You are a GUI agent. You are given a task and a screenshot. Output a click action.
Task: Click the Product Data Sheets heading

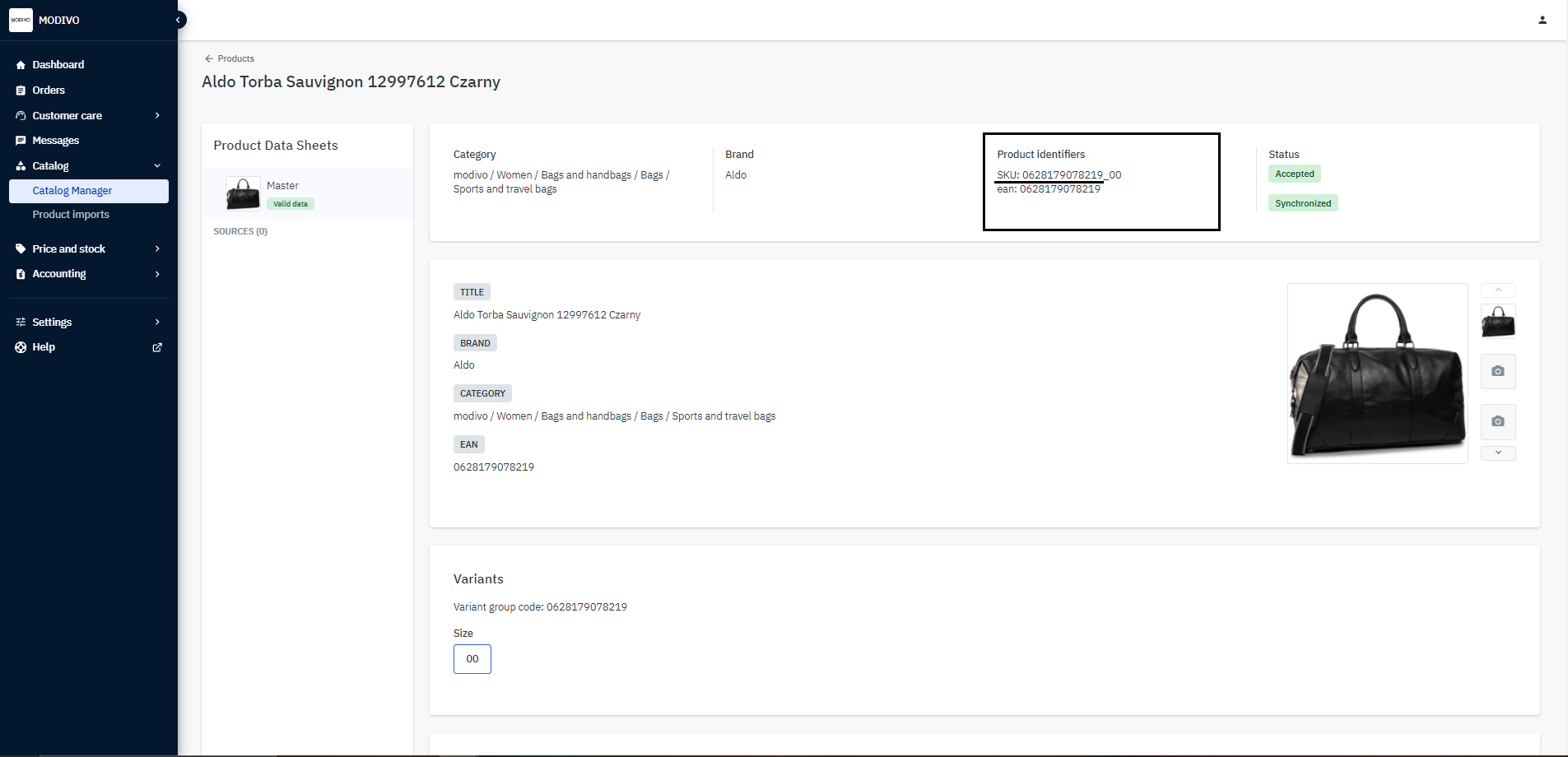[276, 146]
